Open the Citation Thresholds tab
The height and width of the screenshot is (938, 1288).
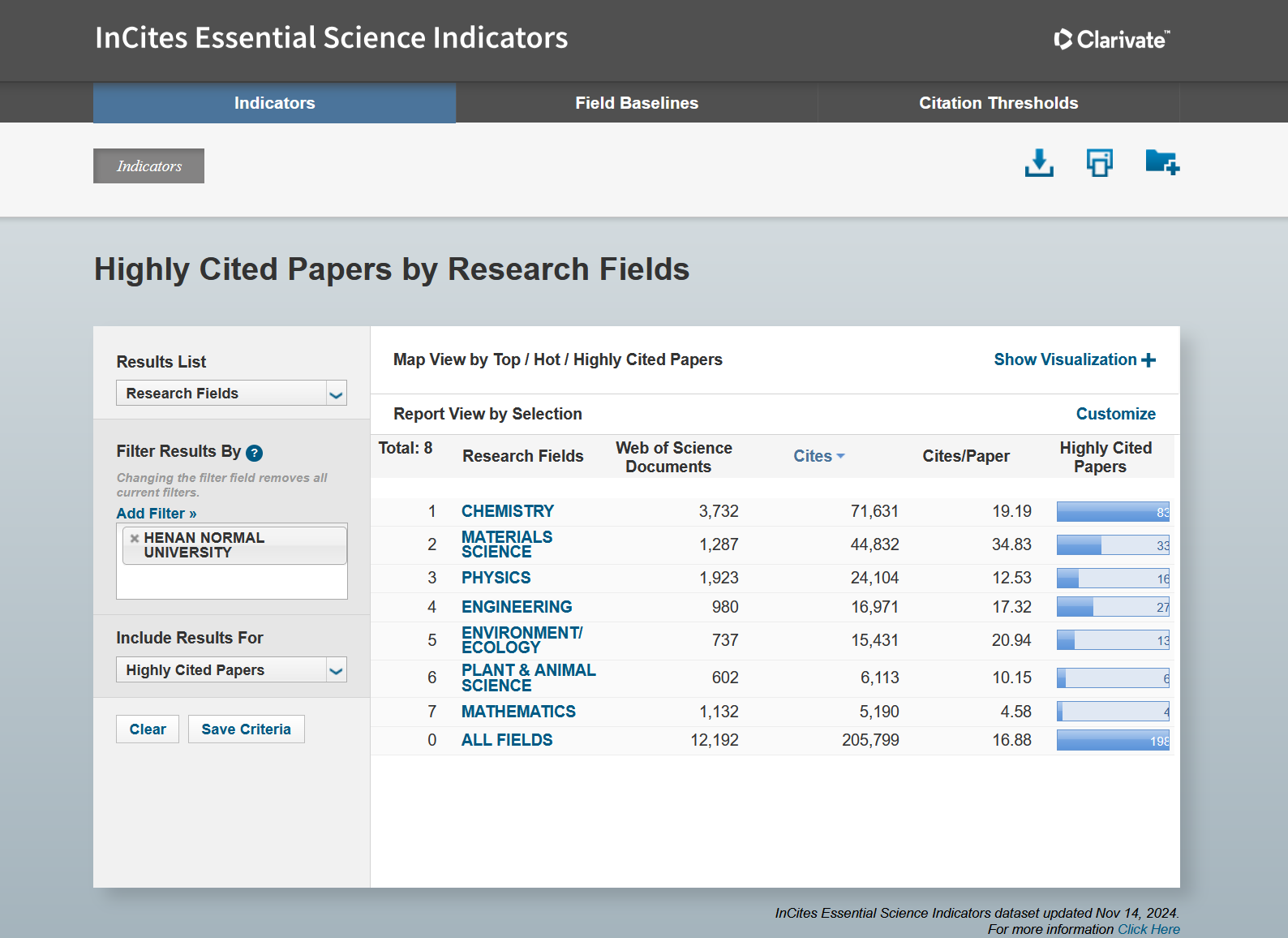(998, 103)
